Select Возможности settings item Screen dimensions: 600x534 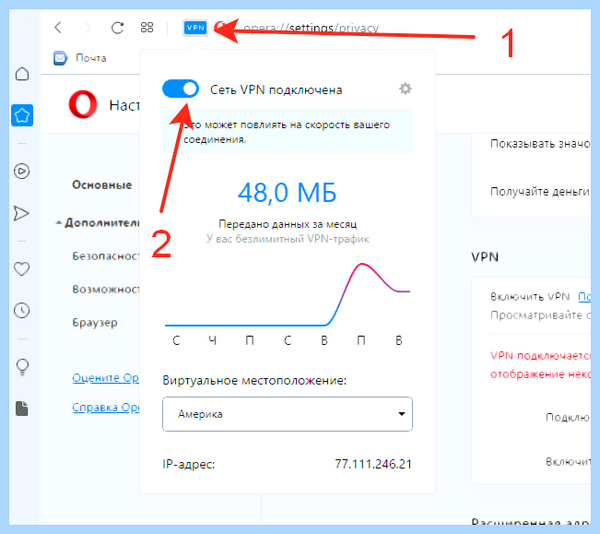click(x=106, y=289)
